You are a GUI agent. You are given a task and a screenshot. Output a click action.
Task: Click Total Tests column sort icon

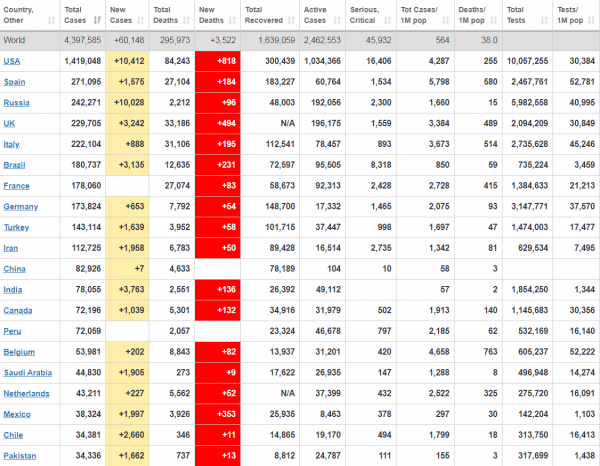click(x=544, y=20)
